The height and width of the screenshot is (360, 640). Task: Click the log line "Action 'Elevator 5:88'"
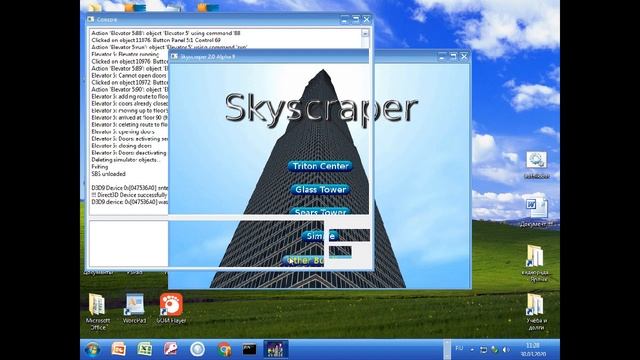point(166,33)
